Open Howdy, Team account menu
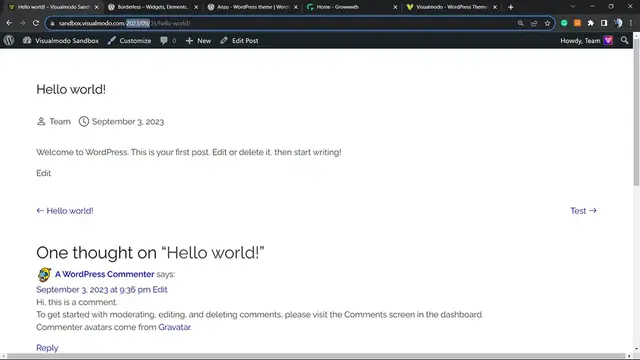This screenshot has height=360, width=640. (x=587, y=40)
